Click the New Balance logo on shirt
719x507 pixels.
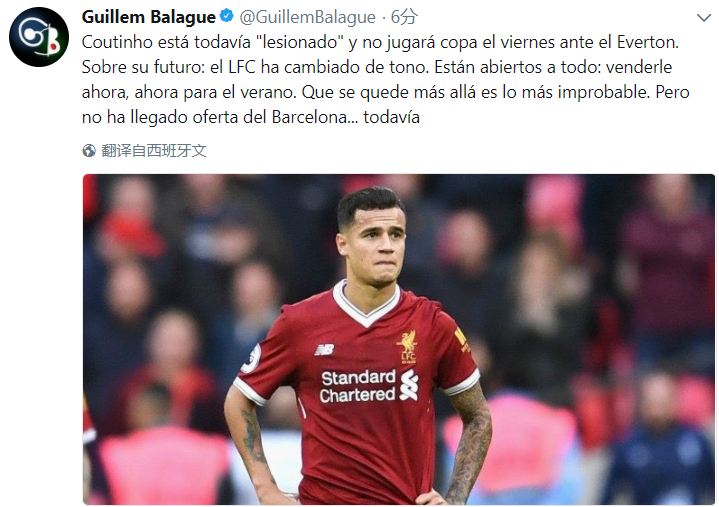pyautogui.click(x=325, y=350)
